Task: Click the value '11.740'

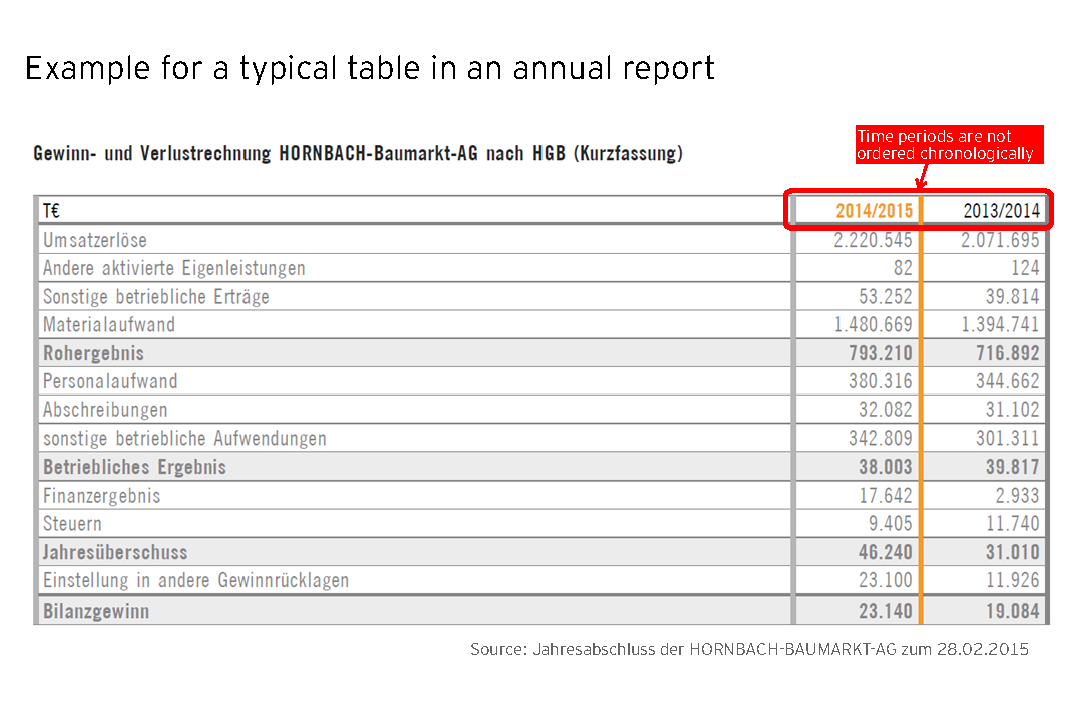Action: coord(1013,524)
